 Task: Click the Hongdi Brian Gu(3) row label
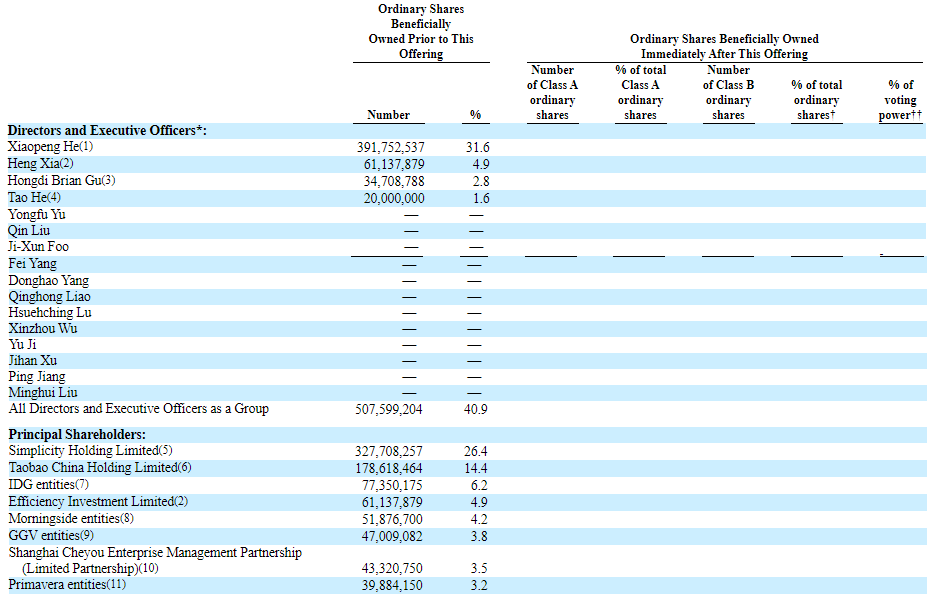coord(62,180)
